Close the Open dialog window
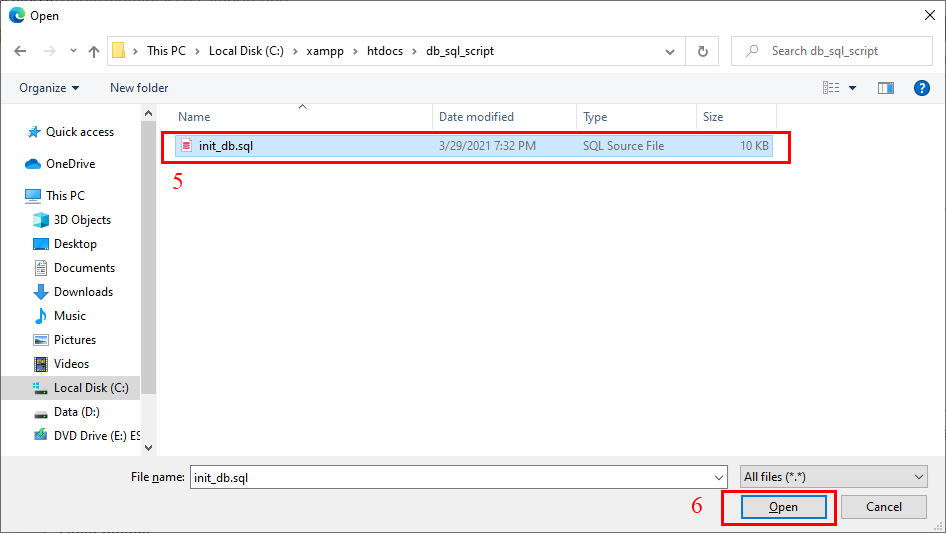Image resolution: width=946 pixels, height=534 pixels. (x=930, y=15)
